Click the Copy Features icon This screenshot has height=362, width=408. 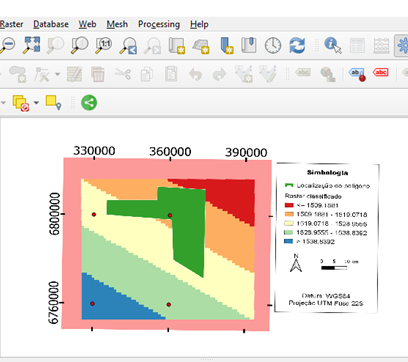(x=147, y=74)
